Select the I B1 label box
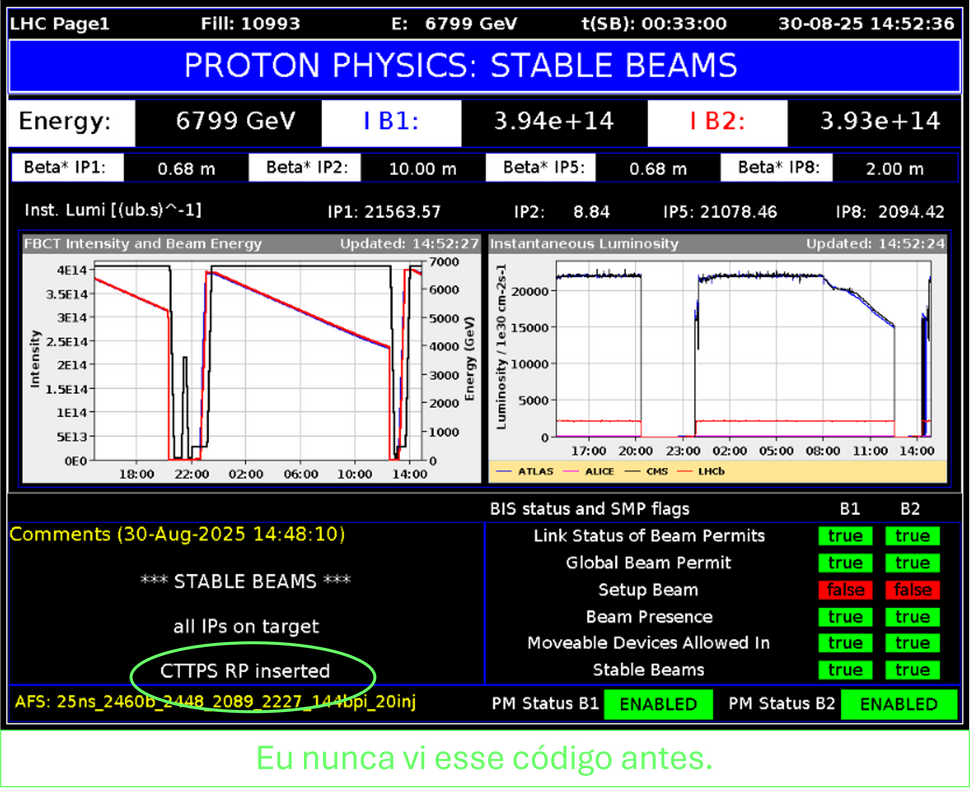This screenshot has width=970, height=800. point(391,122)
